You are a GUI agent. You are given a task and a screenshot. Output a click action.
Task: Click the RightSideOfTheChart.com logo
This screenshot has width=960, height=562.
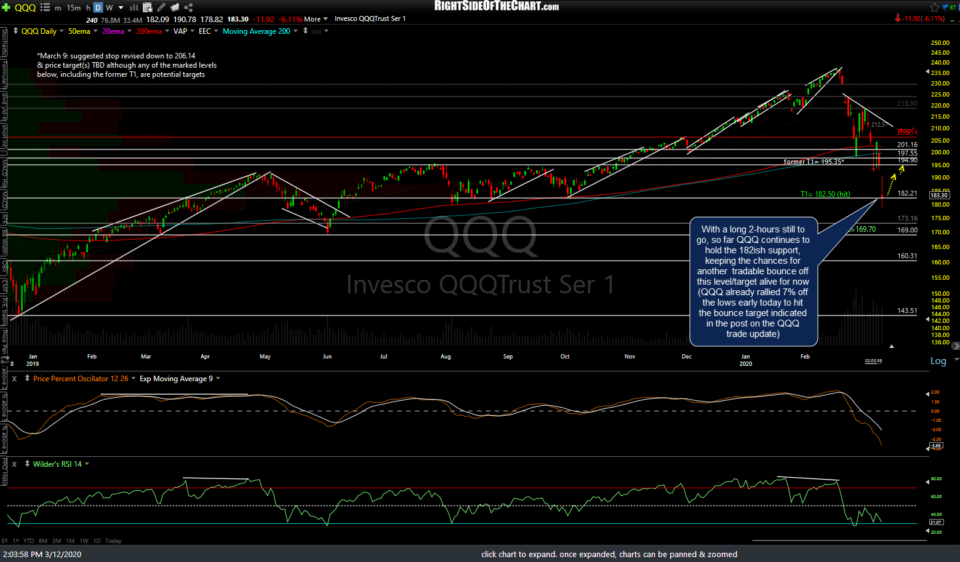pyautogui.click(x=497, y=6)
